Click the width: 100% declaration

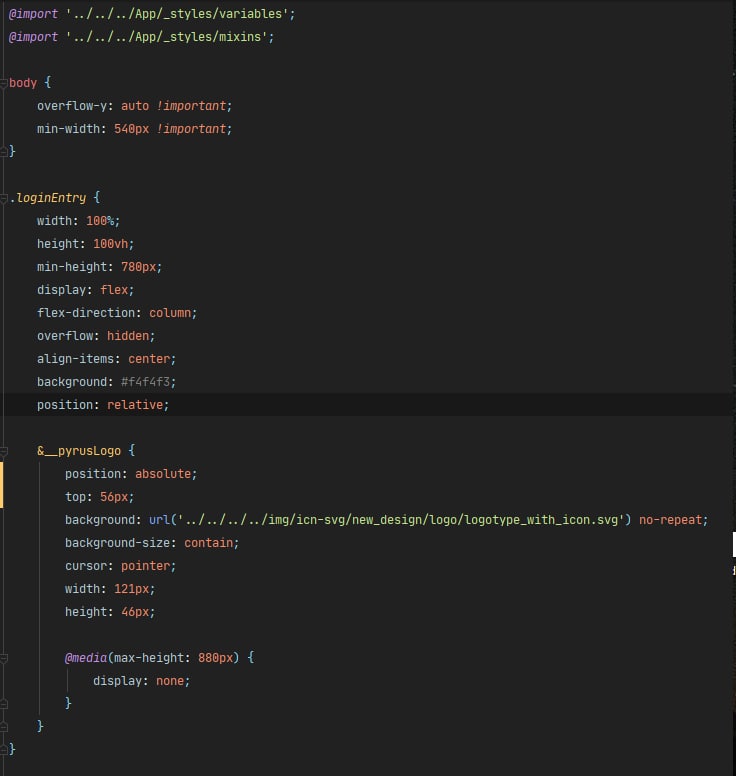pos(78,221)
